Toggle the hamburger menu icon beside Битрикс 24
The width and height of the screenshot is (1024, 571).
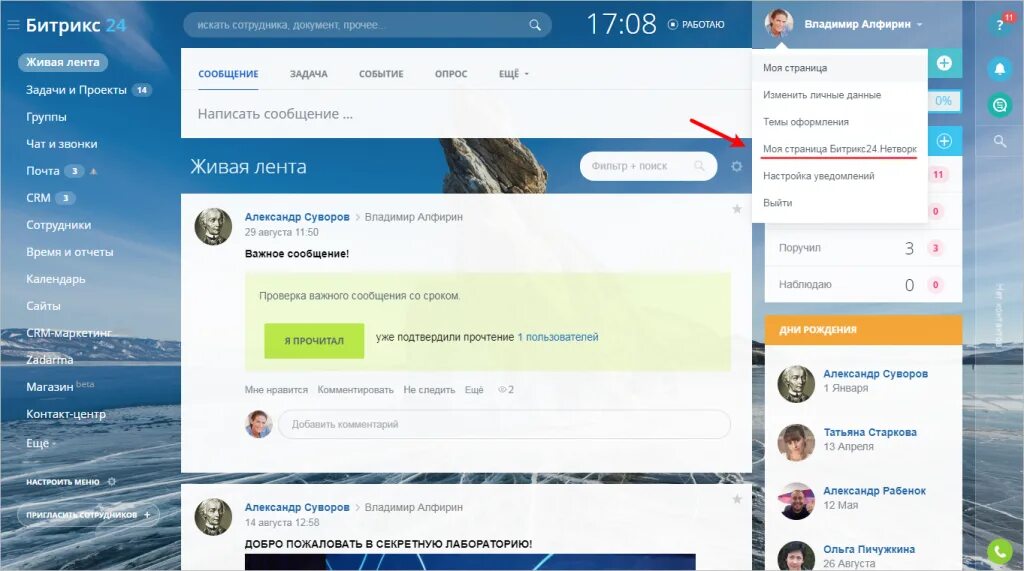pyautogui.click(x=13, y=25)
